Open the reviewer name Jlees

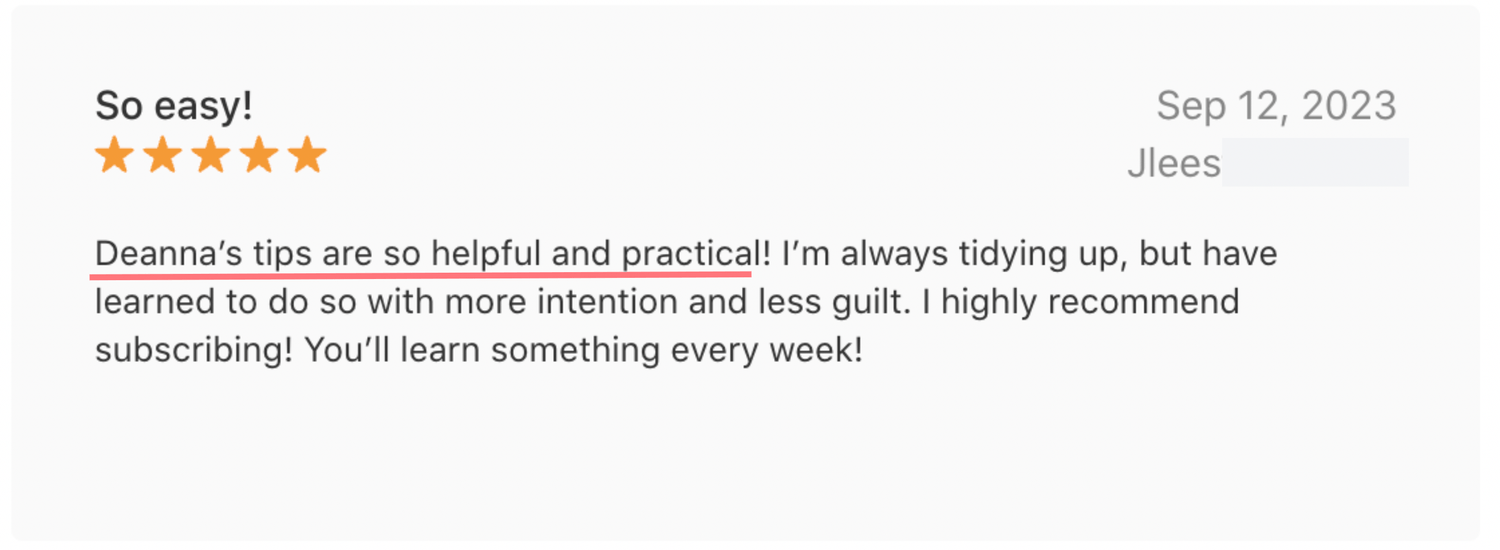[x=1174, y=163]
